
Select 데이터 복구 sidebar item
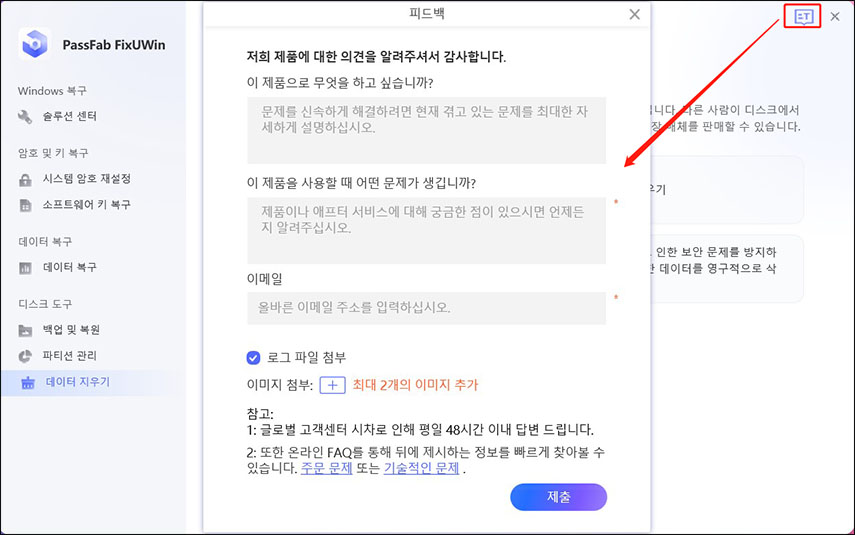click(70, 267)
